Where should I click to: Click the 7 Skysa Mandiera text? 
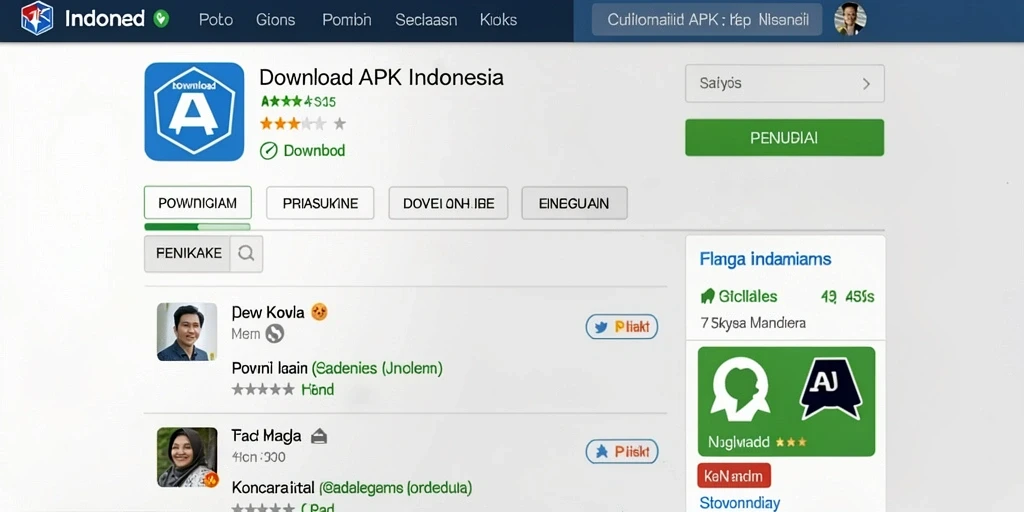(753, 323)
